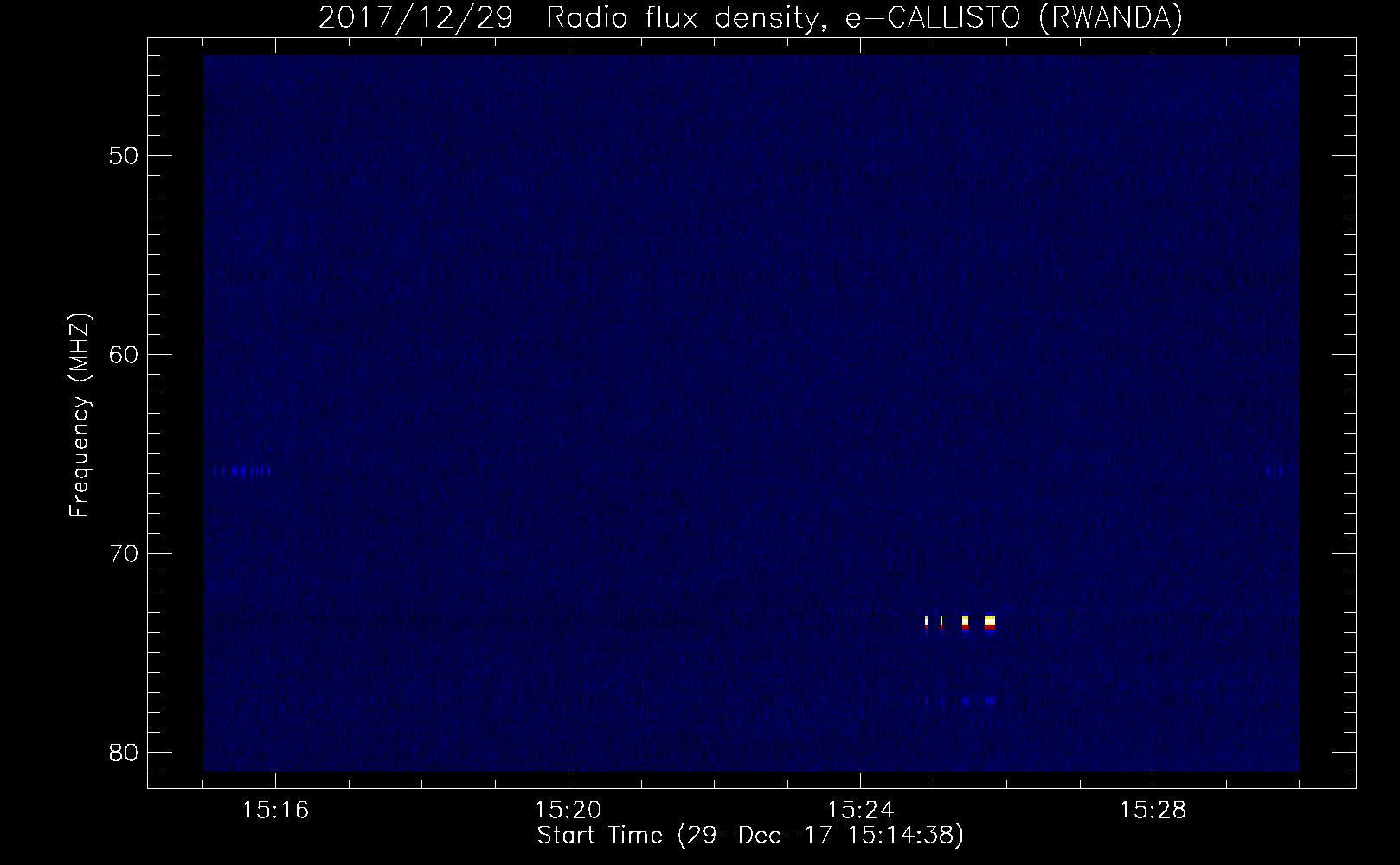
Task: Click the faint blue signal near 66 MHz at left
Action: tap(241, 471)
